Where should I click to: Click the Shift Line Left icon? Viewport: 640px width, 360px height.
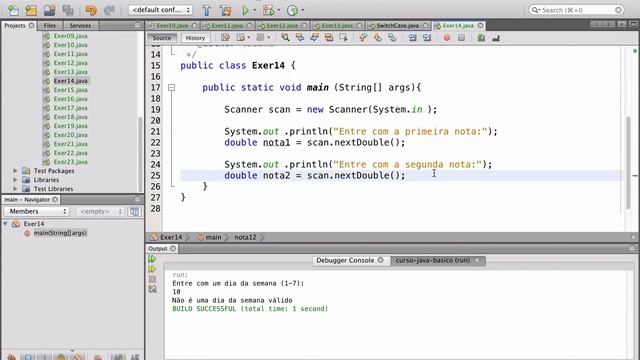[412, 38]
